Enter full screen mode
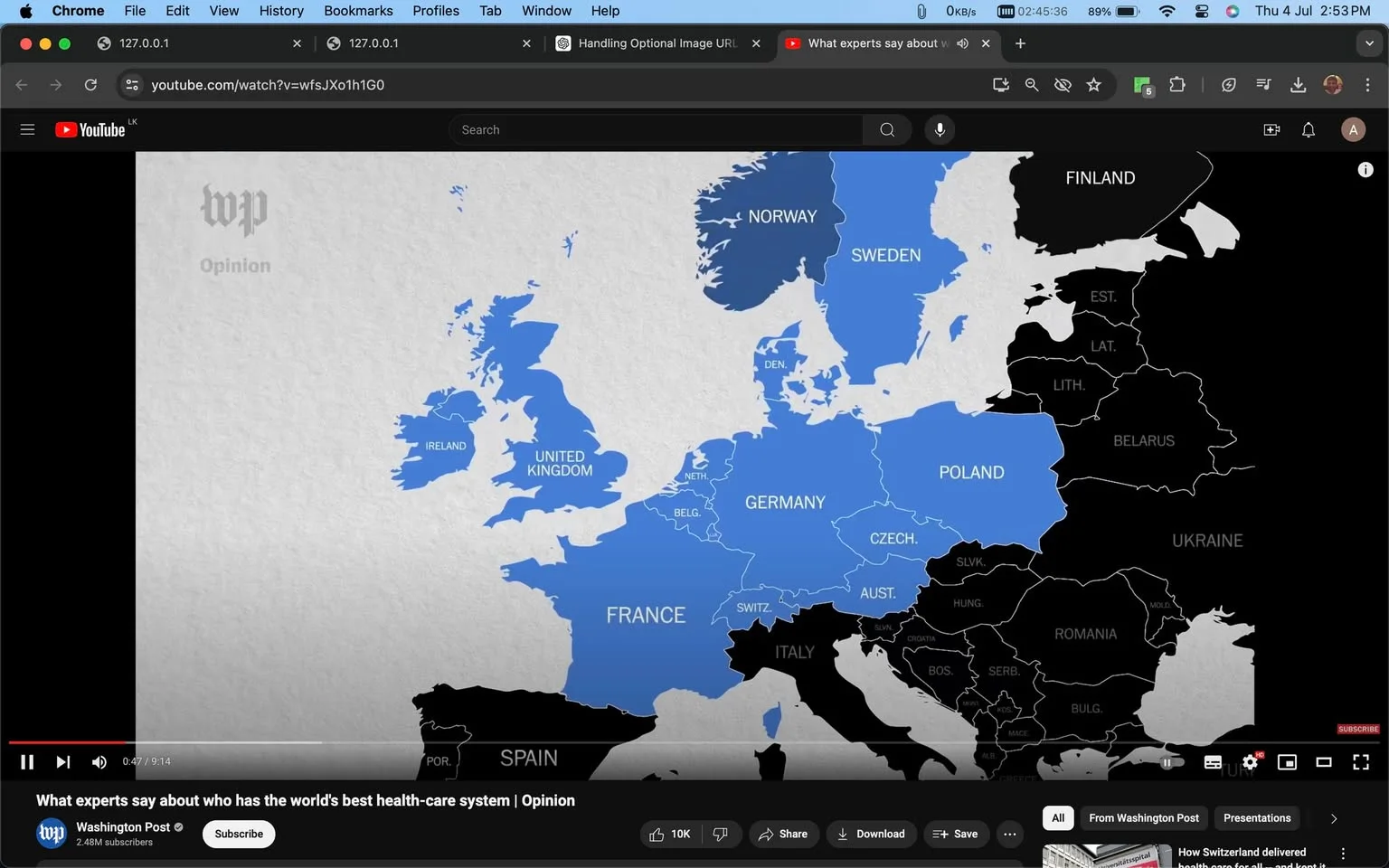The image size is (1389, 868). coord(1360,762)
